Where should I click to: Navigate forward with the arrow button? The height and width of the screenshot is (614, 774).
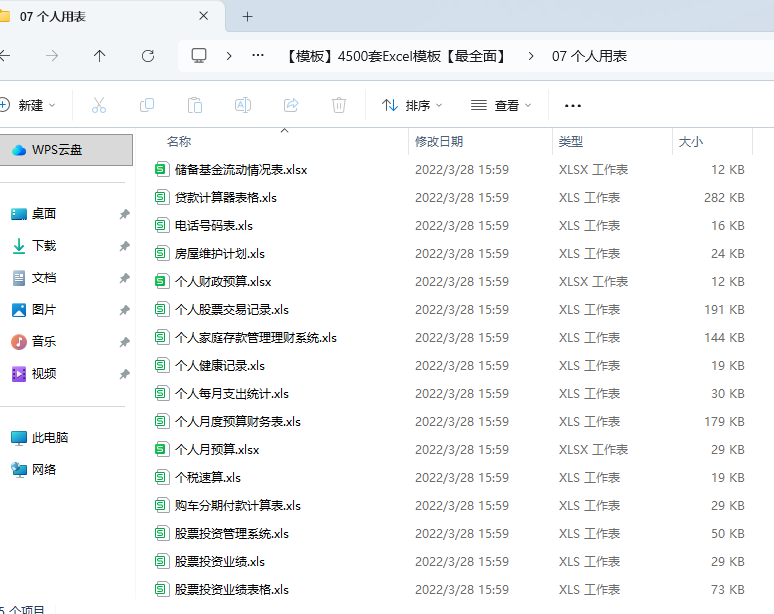52,56
